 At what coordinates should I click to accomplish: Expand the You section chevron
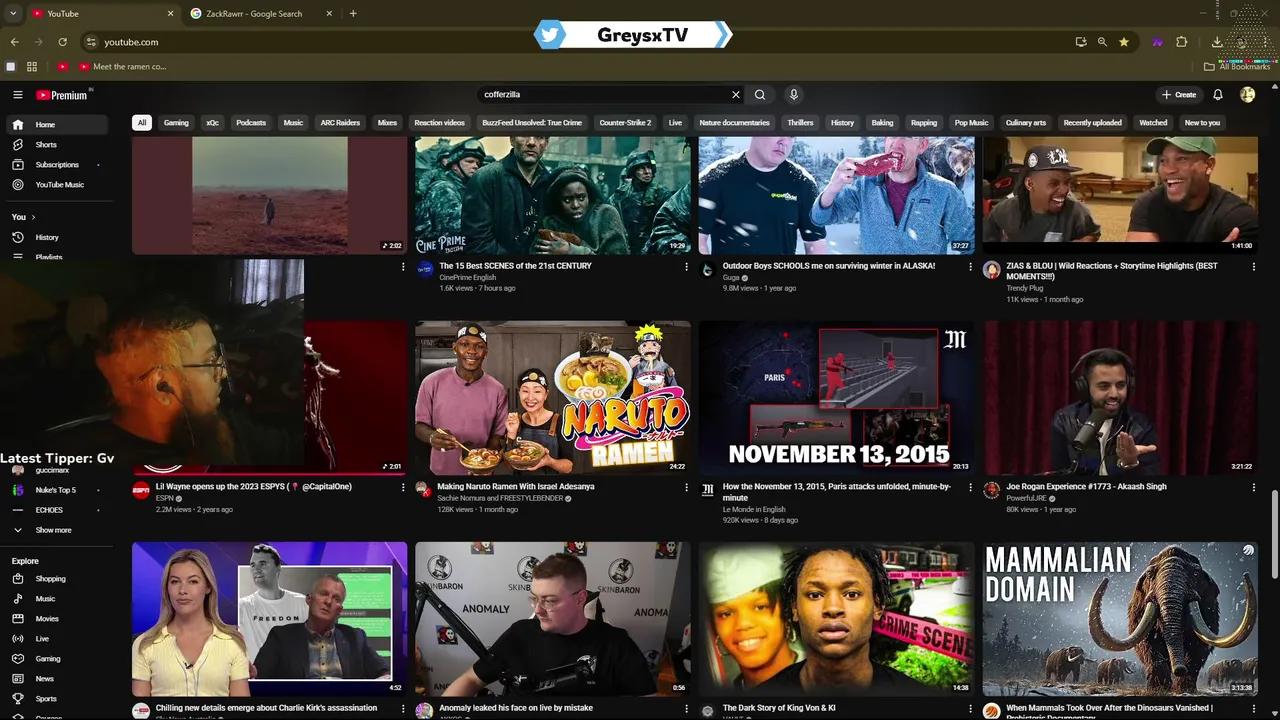tap(33, 217)
